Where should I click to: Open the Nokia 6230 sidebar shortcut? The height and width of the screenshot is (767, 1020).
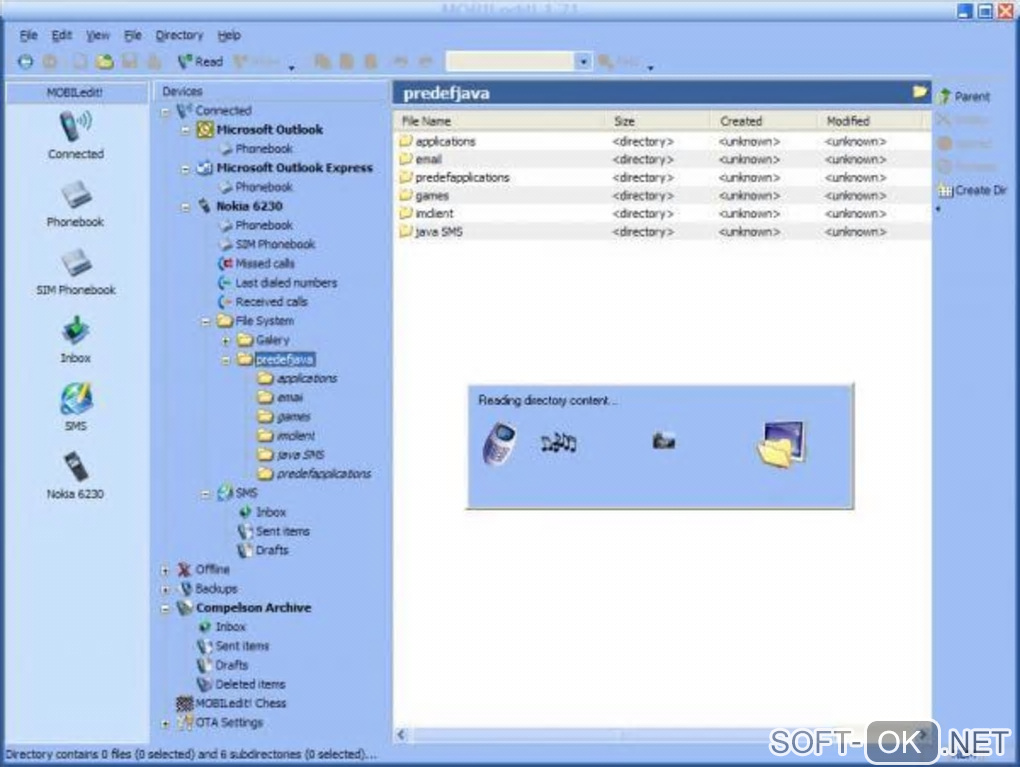tap(75, 476)
